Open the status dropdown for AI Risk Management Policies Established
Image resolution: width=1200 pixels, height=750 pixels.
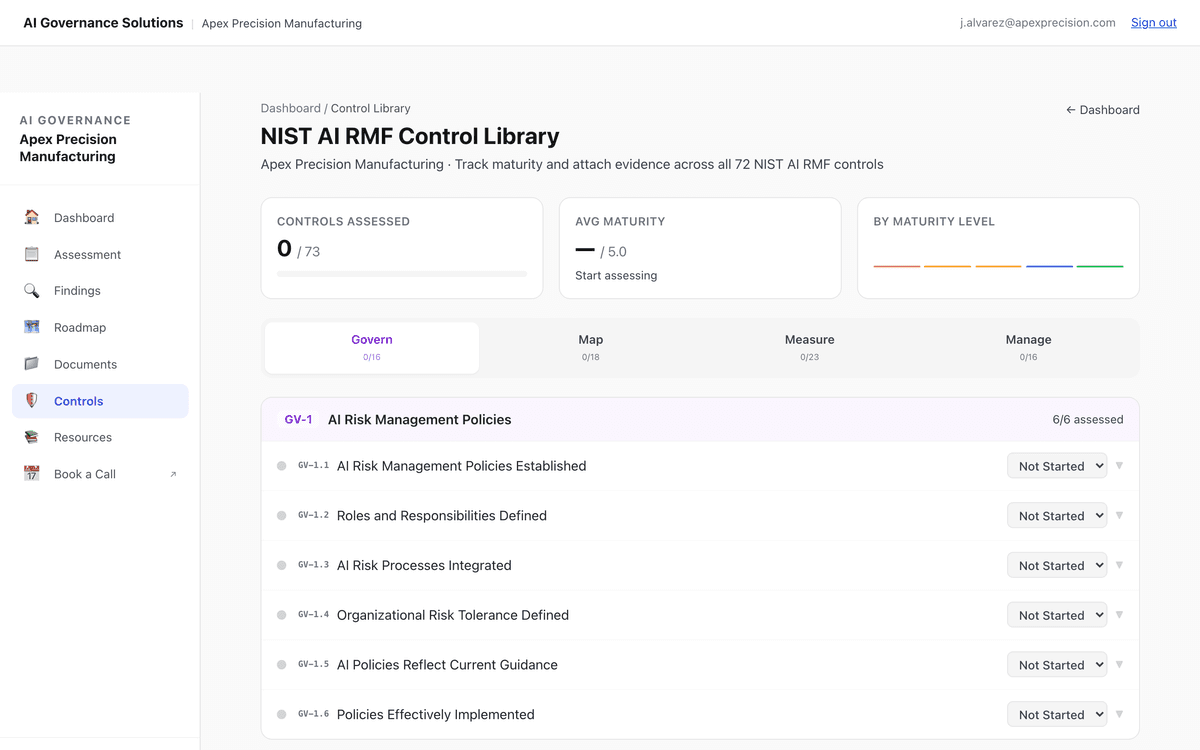1057,466
